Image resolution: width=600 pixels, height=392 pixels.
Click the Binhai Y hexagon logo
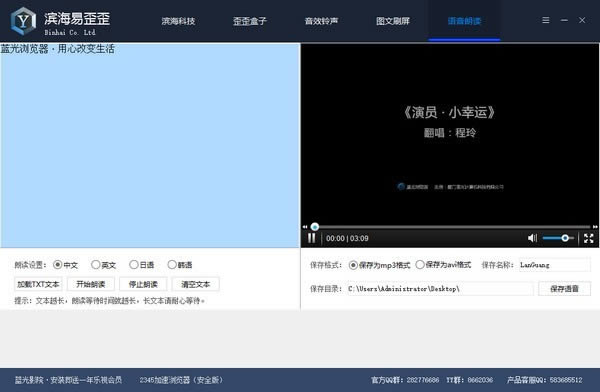coord(23,21)
